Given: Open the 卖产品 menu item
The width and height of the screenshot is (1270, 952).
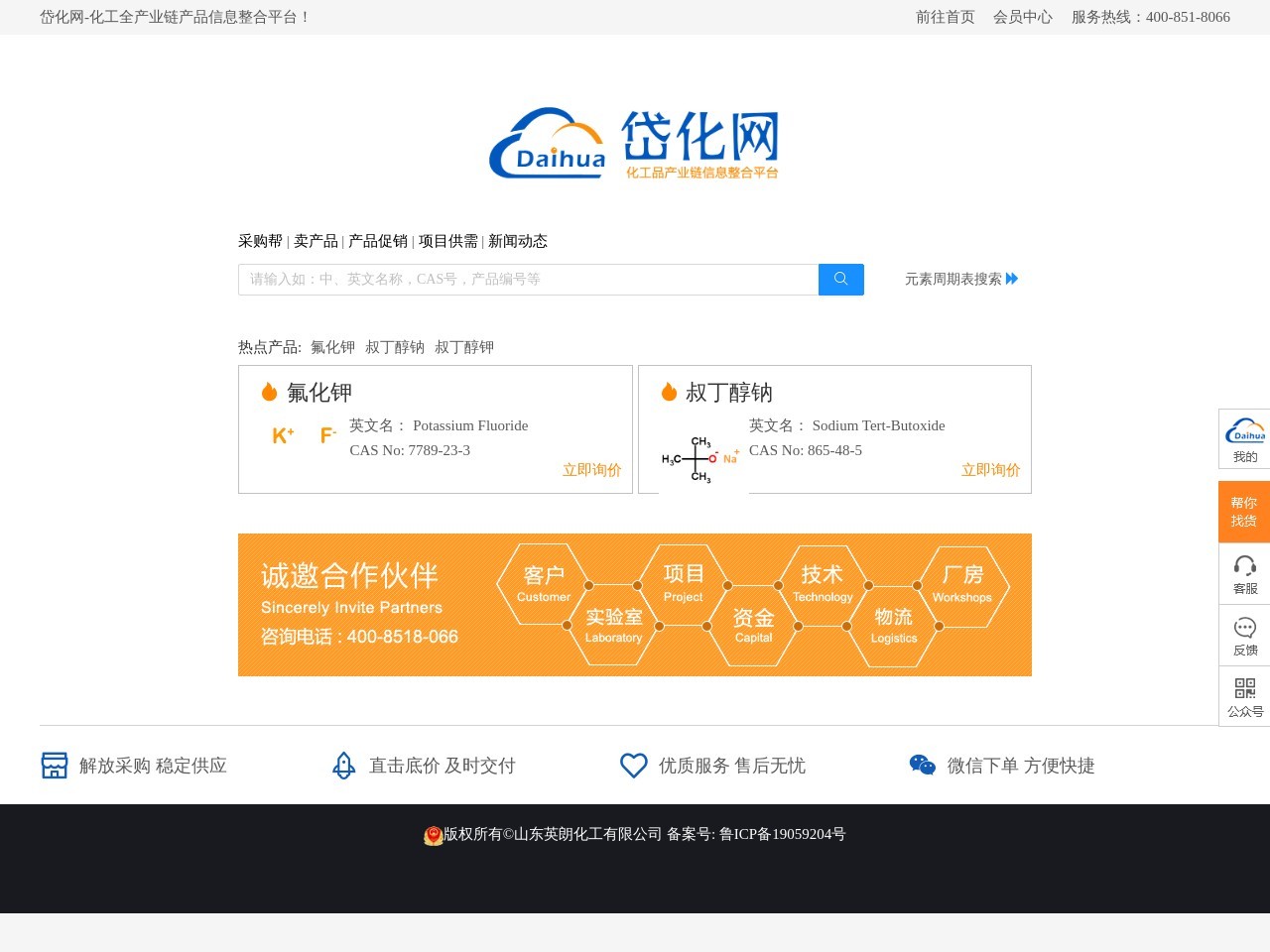Looking at the screenshot, I should point(316,241).
